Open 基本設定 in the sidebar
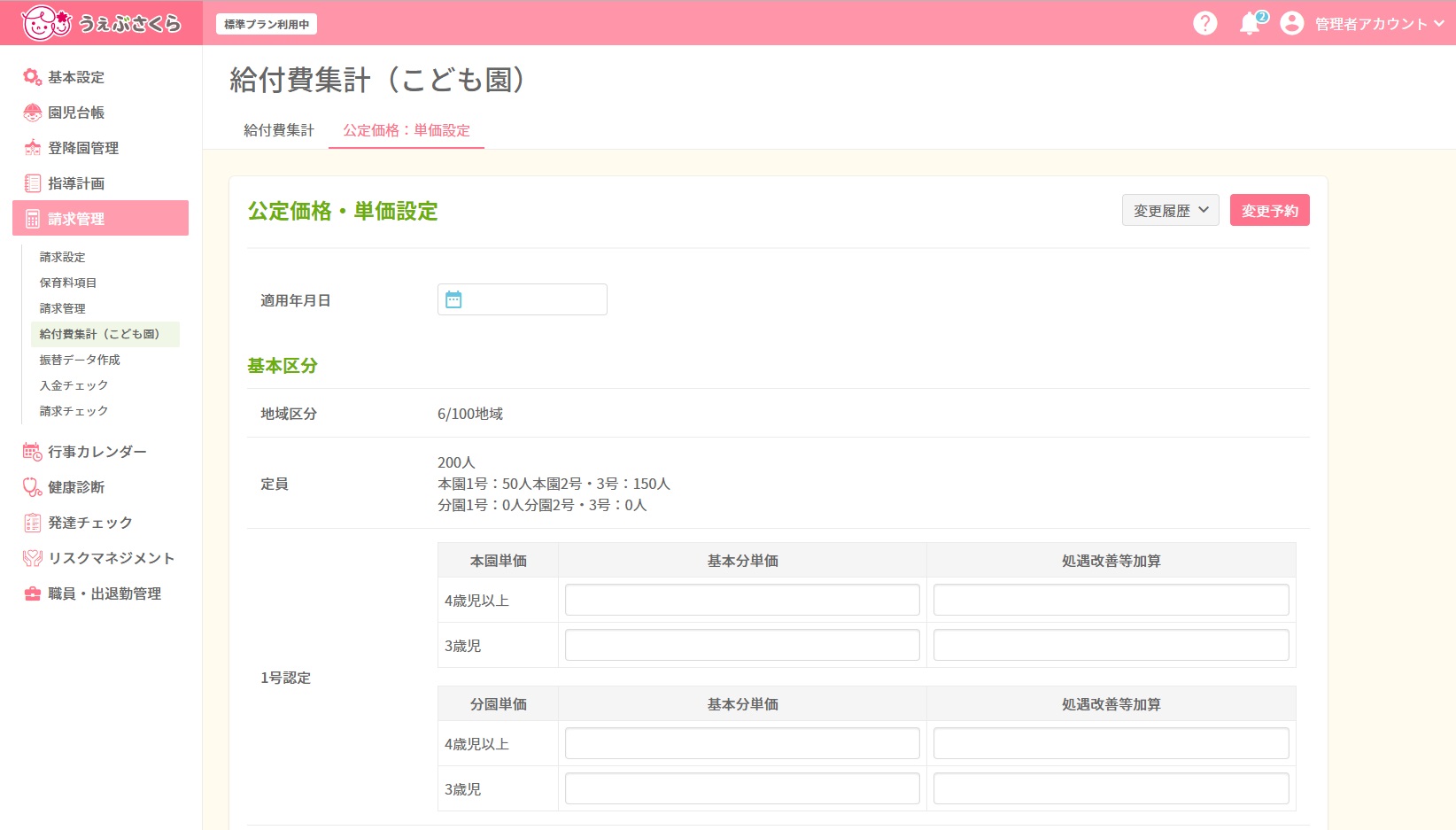The width and height of the screenshot is (1456, 830). 100,77
